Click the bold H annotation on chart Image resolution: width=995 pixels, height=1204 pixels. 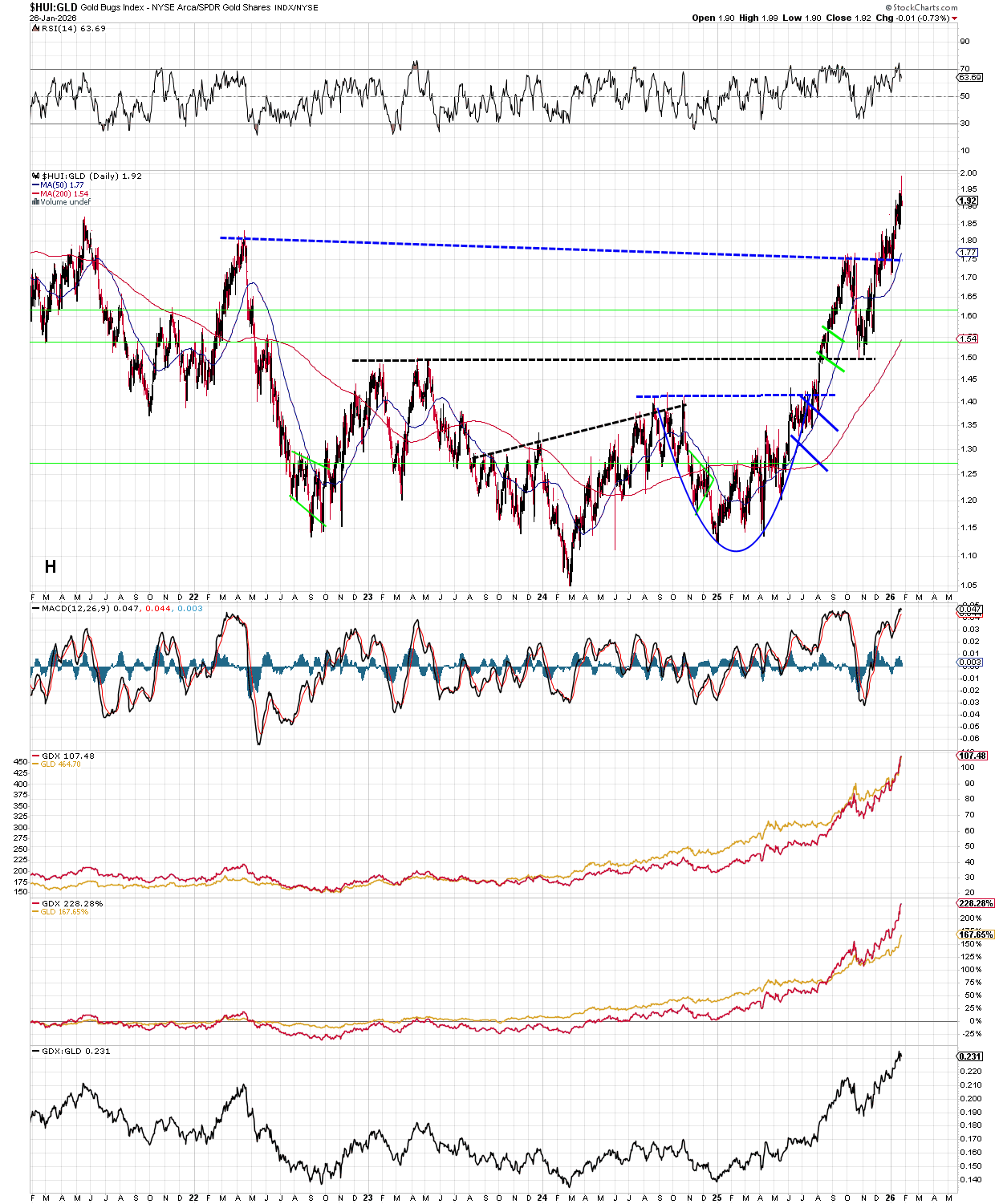[x=51, y=567]
